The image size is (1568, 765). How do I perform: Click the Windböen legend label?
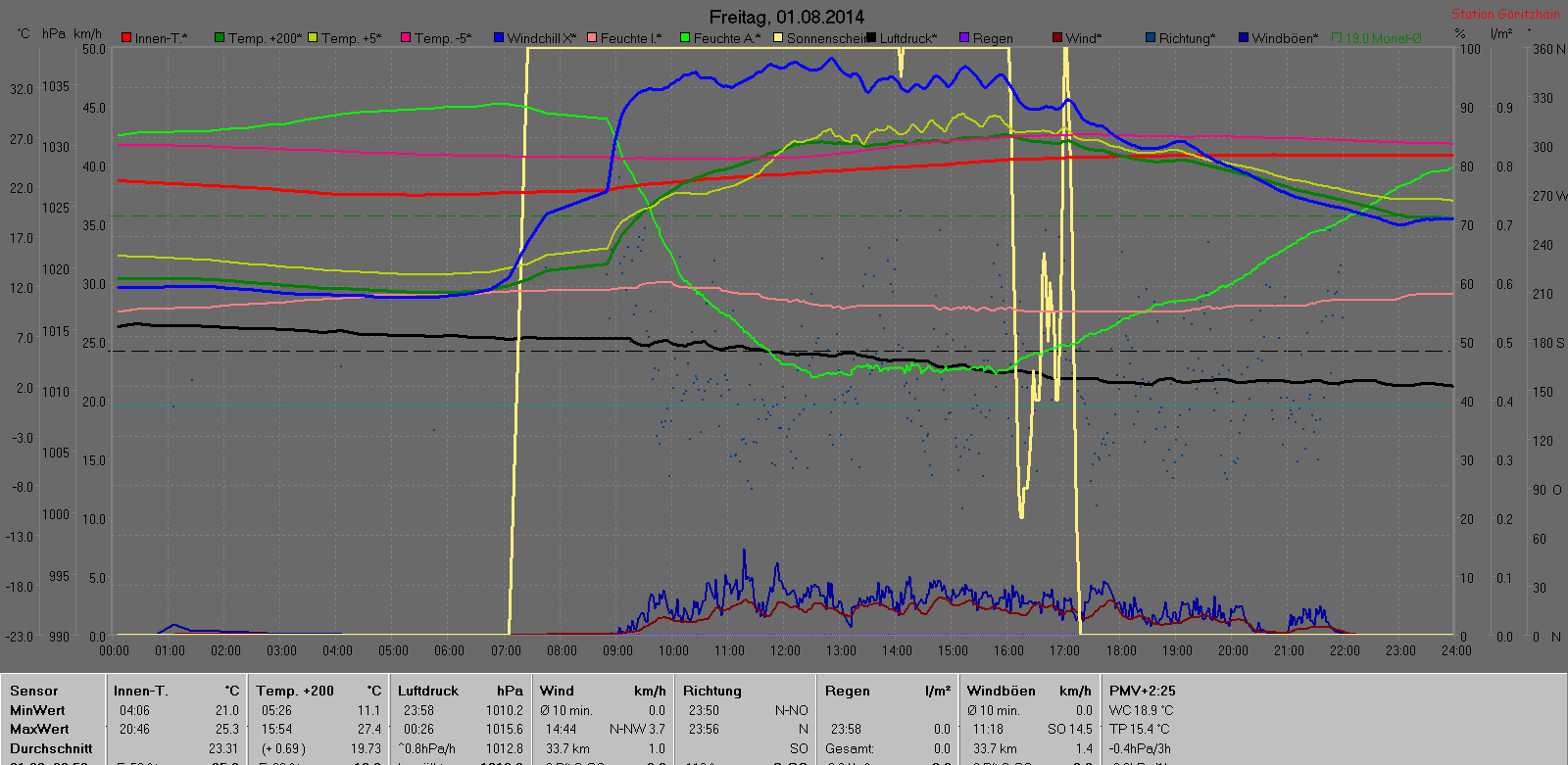pyautogui.click(x=1284, y=38)
